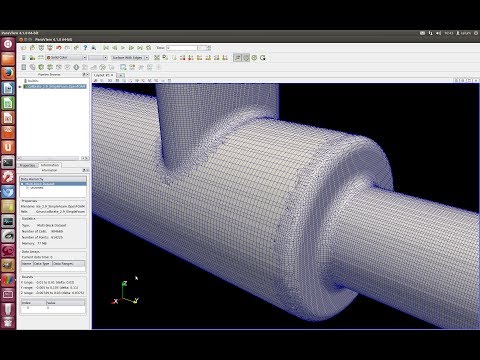Apply the Clip filter

point(41,67)
